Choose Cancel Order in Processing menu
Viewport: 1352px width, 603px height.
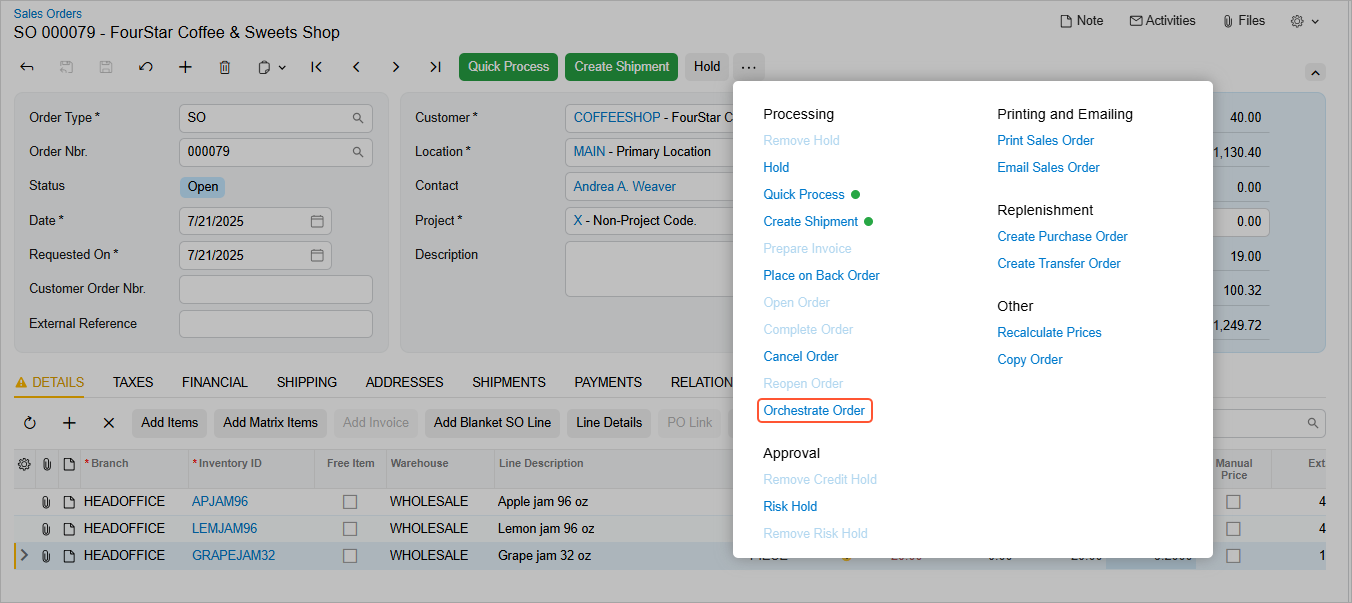[800, 357]
